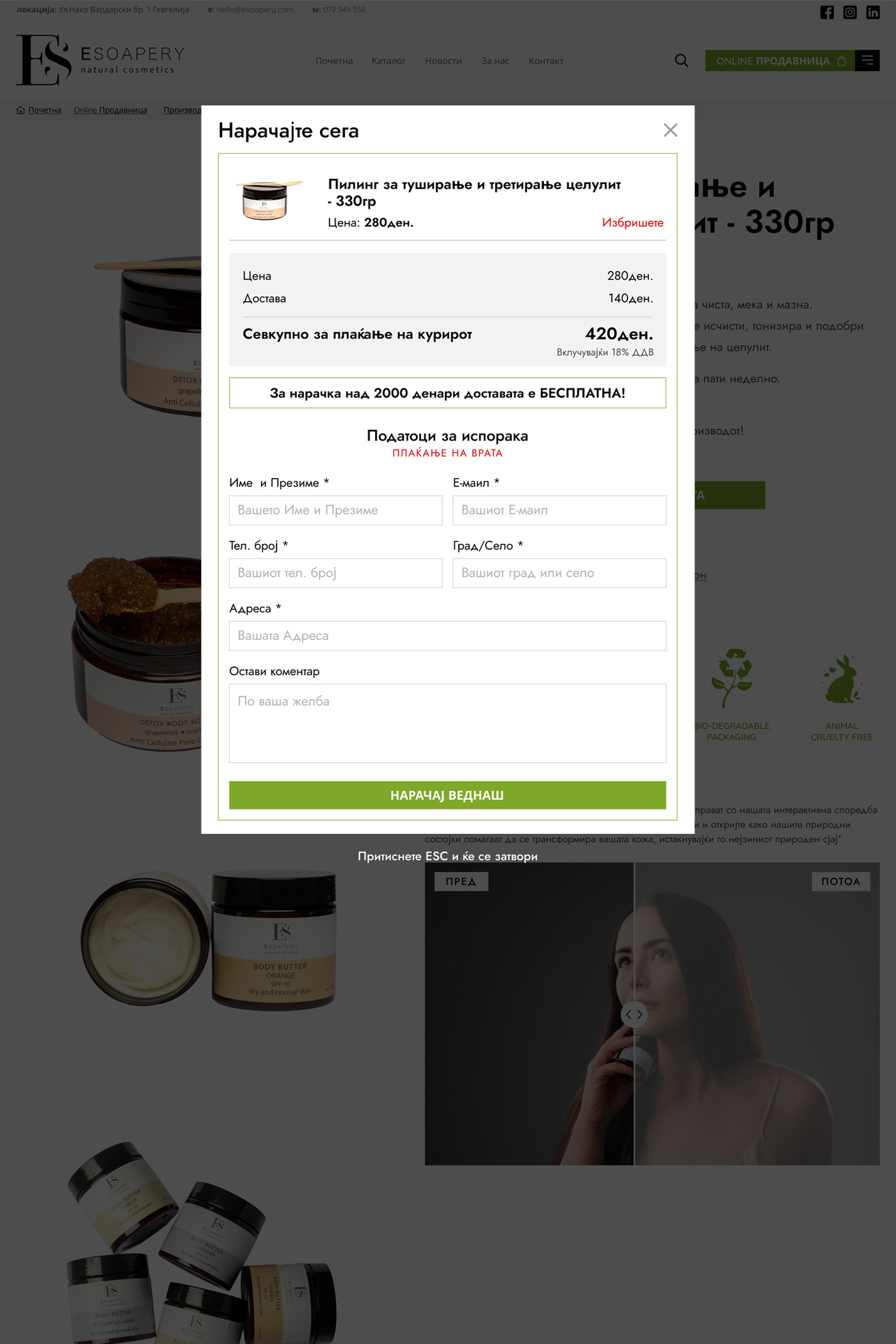Click the product thumbnail in the order
This screenshot has width=896, height=1344.
point(269,200)
